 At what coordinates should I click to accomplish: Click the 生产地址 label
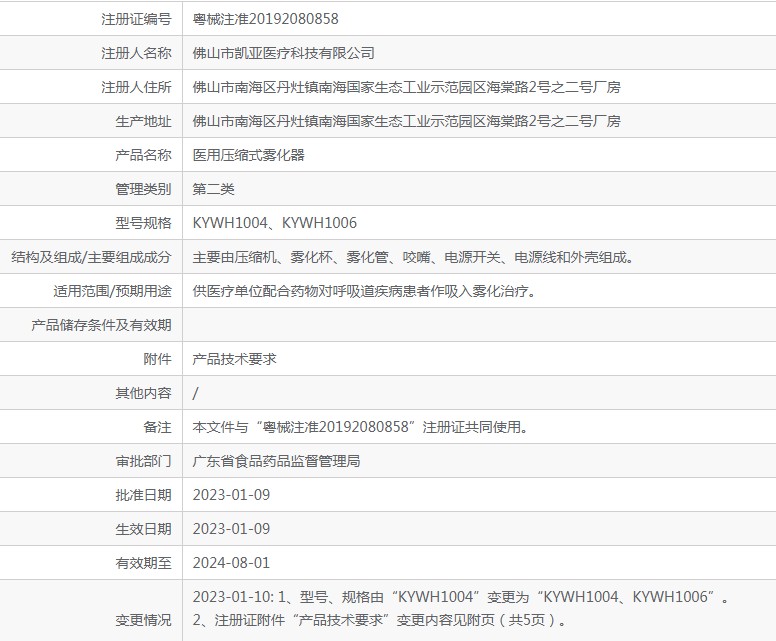coord(143,121)
